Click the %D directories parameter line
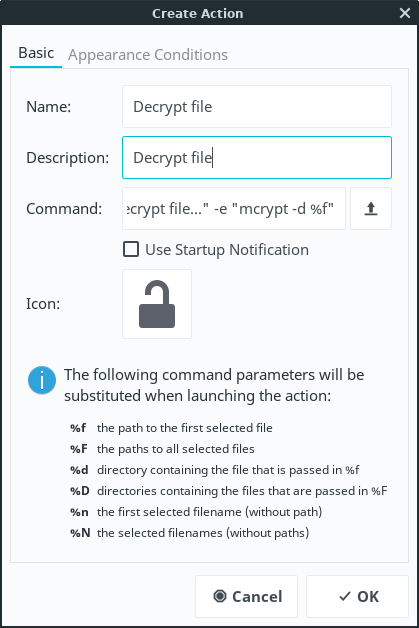Screen dimensions: 419x628 pos(229,491)
